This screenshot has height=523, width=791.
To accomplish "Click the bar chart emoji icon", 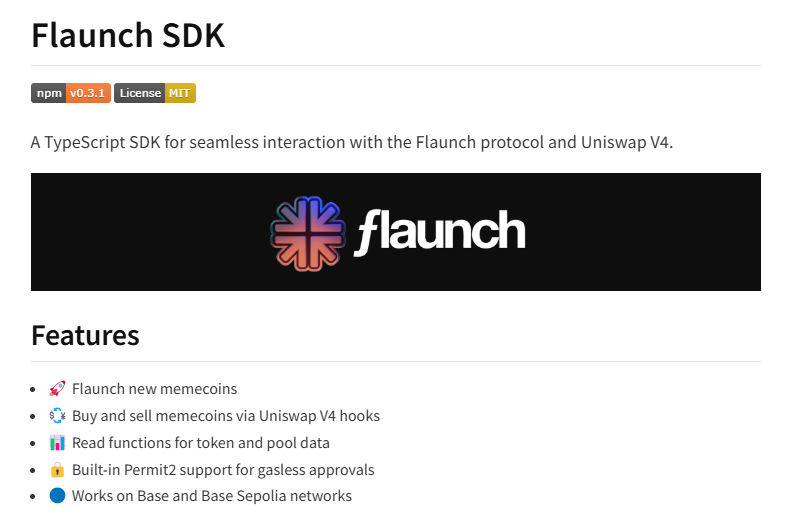I will [x=57, y=443].
